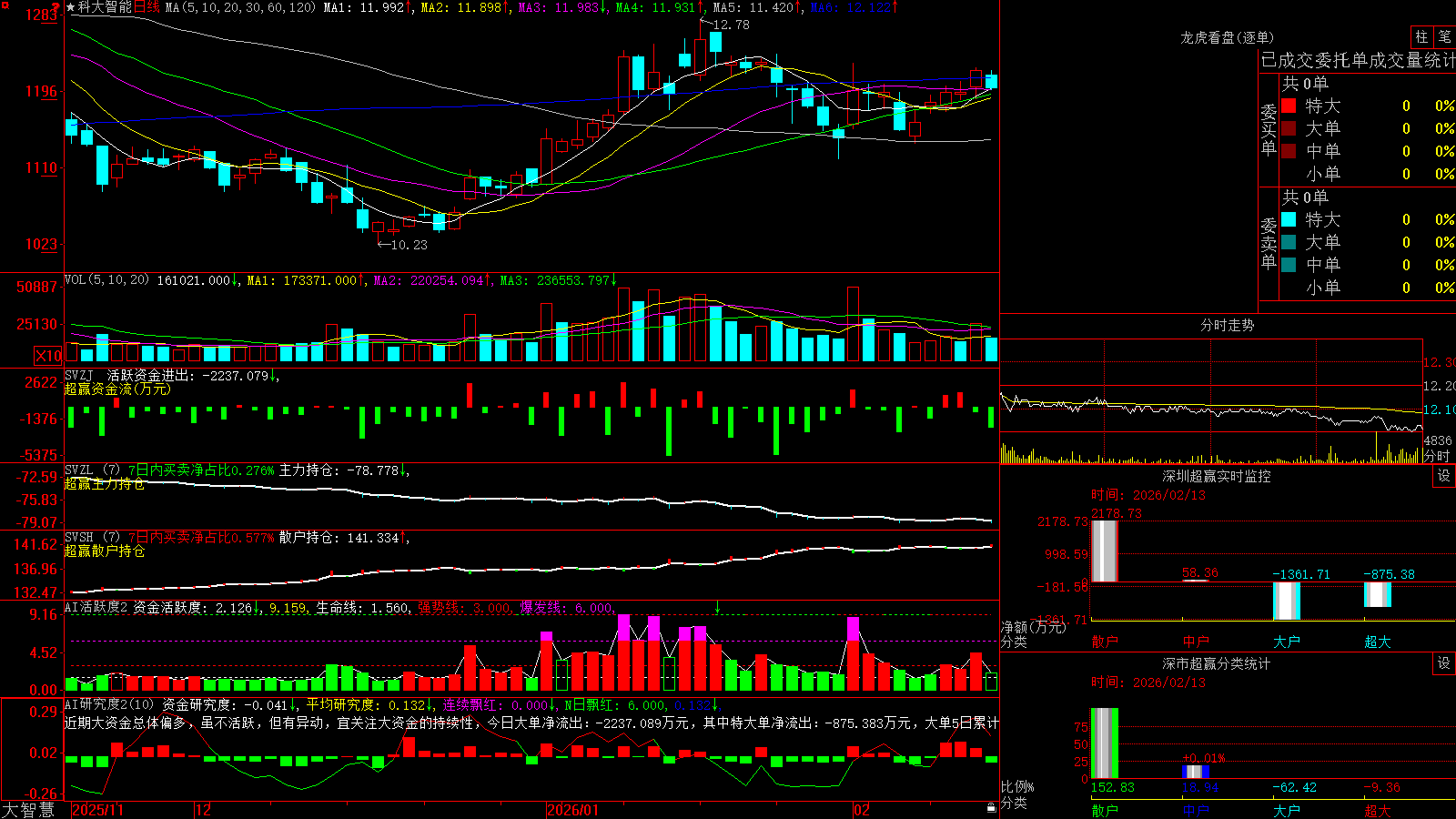Click the SVZL 主力持仓 indicator title
The height and width of the screenshot is (819, 1456).
pyautogui.click(x=77, y=470)
